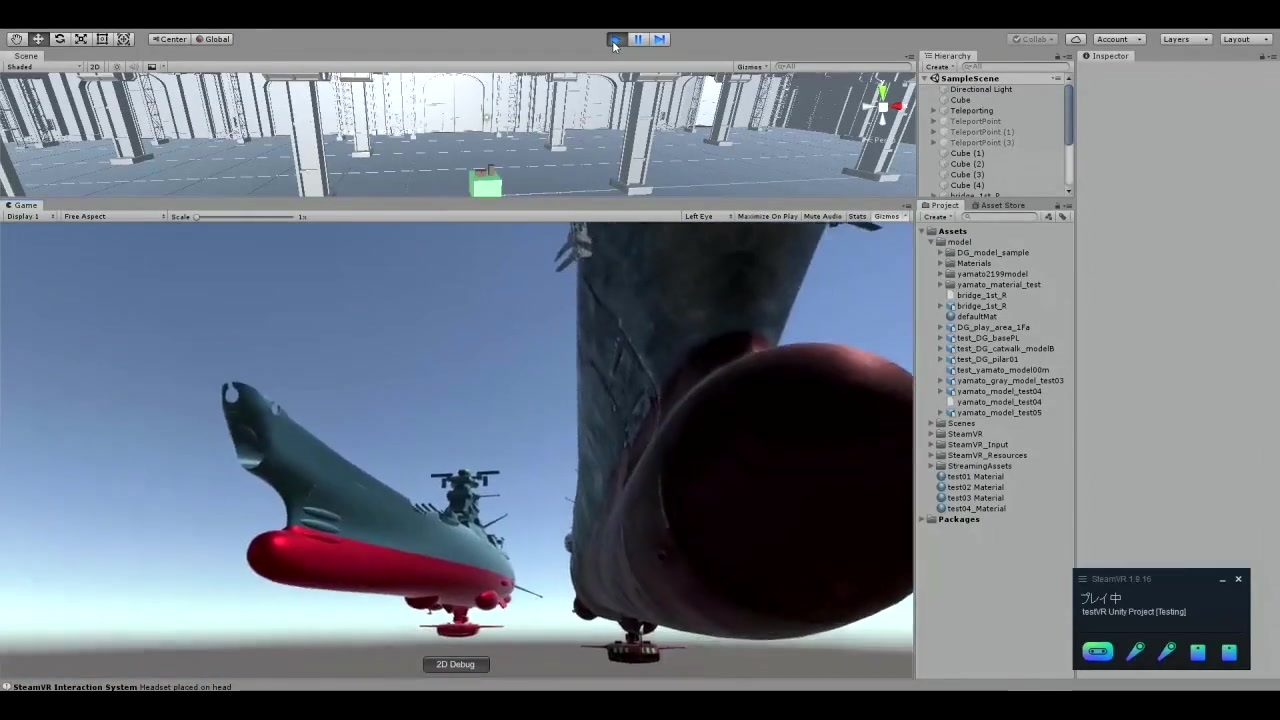Select the Hand tool

pos(16,39)
